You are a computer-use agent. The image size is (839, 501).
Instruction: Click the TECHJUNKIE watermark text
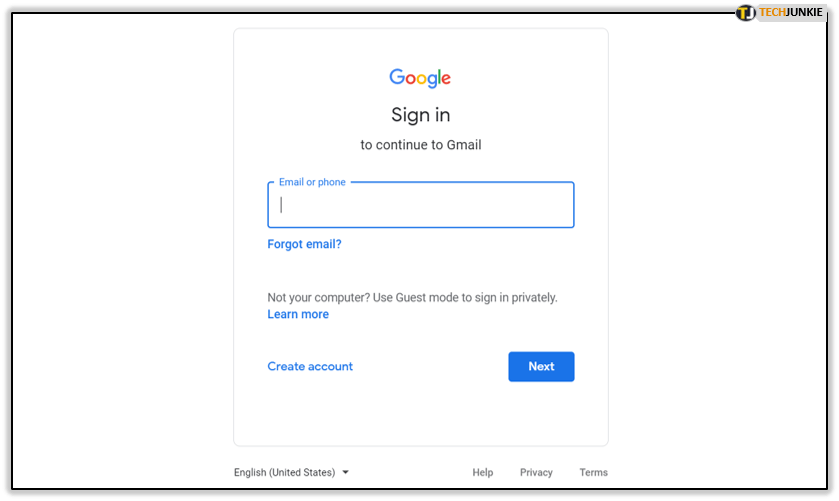coord(790,12)
